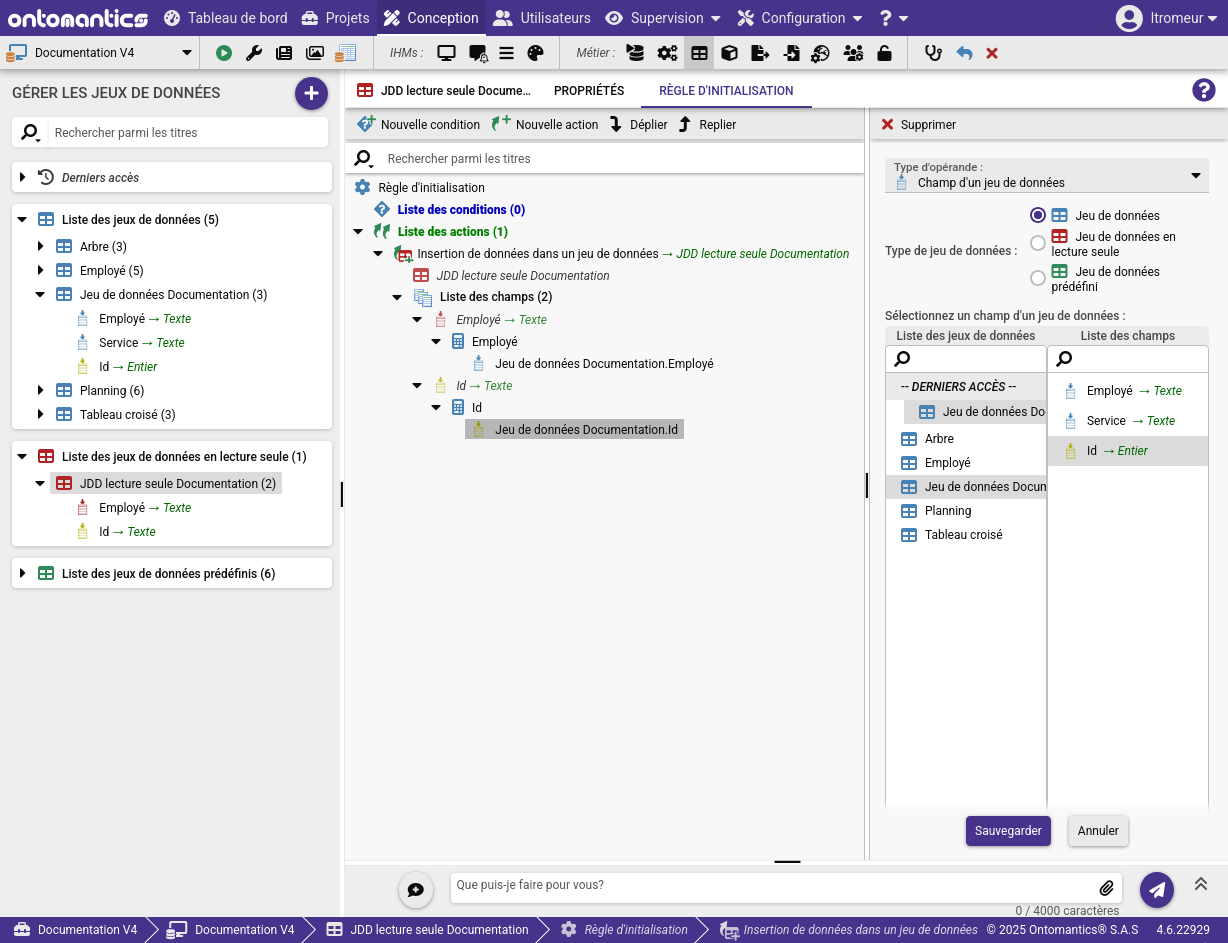1228x943 pixels.
Task: Open the desktop screen IHM icon
Action: point(447,53)
